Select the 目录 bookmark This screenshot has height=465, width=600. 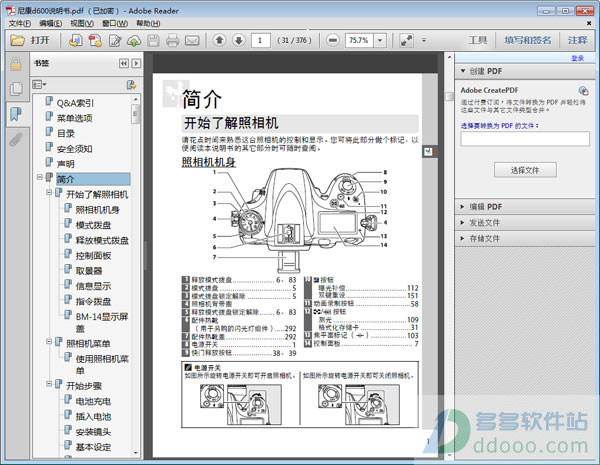point(66,134)
